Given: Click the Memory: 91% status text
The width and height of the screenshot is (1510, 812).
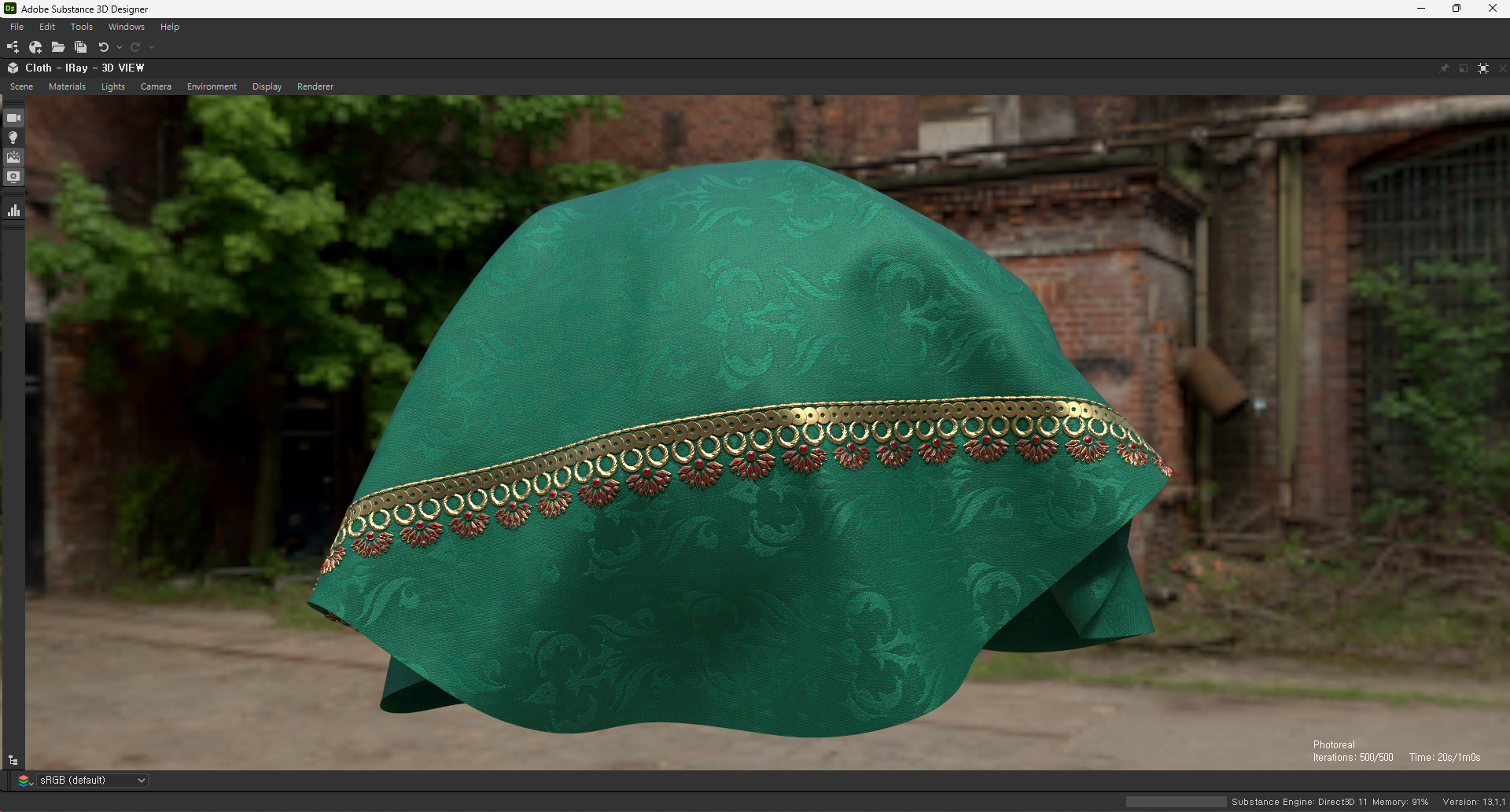Looking at the screenshot, I should point(1401,802).
